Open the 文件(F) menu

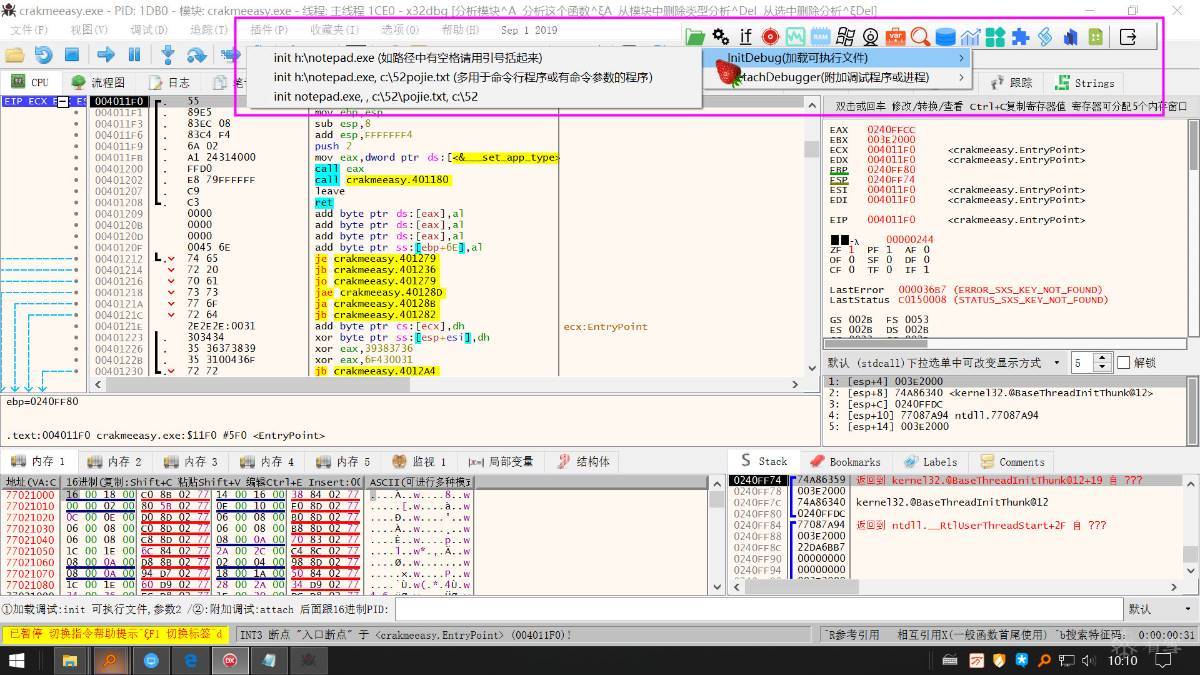[28, 30]
